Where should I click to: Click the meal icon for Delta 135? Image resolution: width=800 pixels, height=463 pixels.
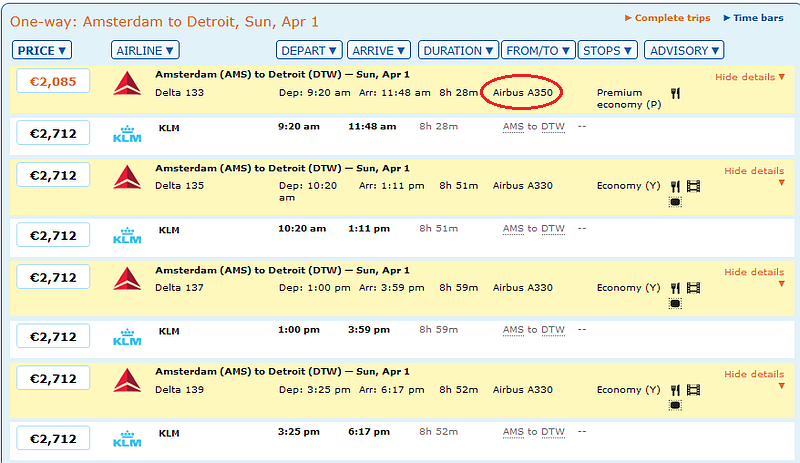[676, 186]
